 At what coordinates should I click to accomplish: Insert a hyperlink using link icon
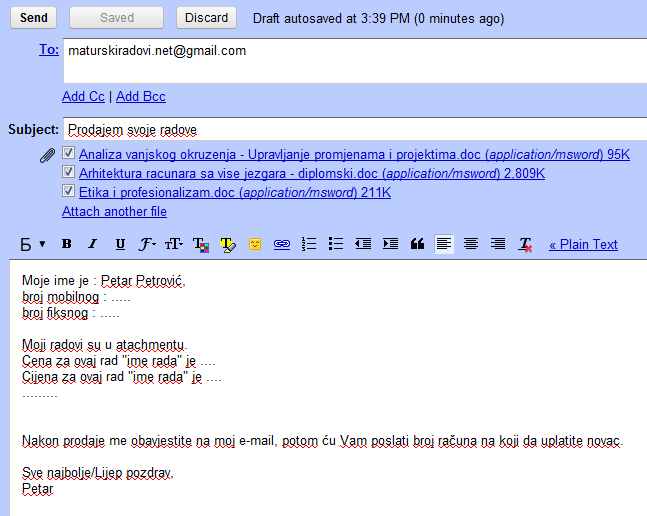[x=282, y=244]
